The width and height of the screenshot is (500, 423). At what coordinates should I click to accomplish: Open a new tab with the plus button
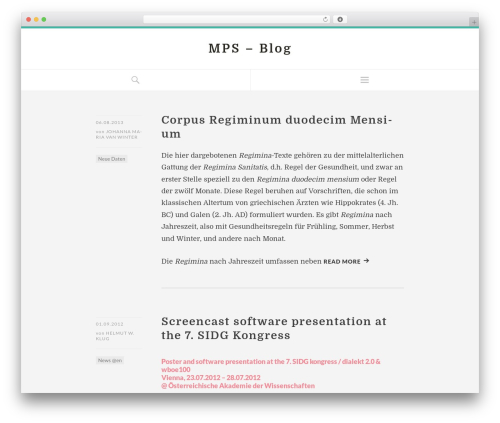point(474,22)
